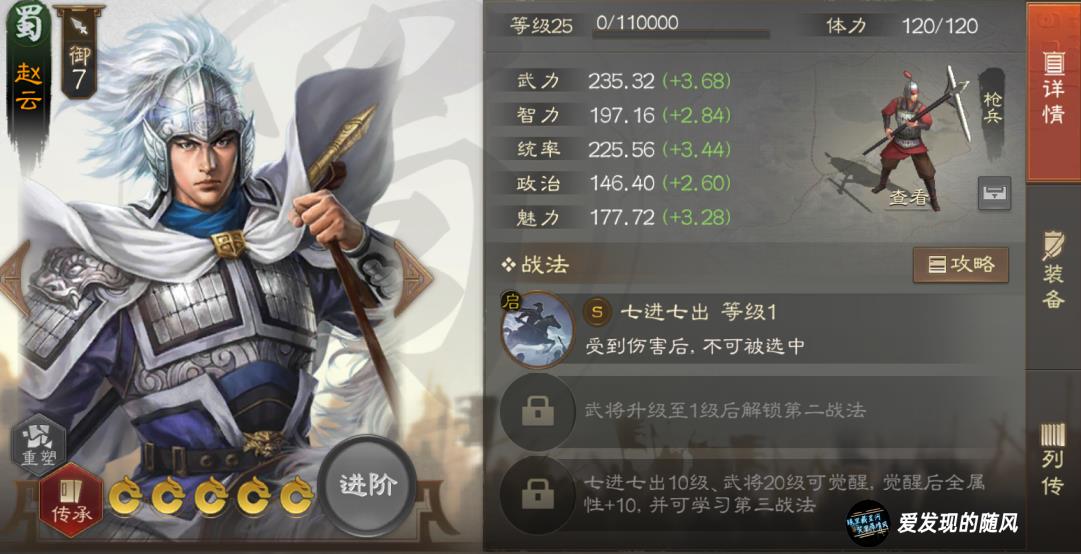Show previous hero with left arrow
1081x554 pixels.
tap(14, 278)
